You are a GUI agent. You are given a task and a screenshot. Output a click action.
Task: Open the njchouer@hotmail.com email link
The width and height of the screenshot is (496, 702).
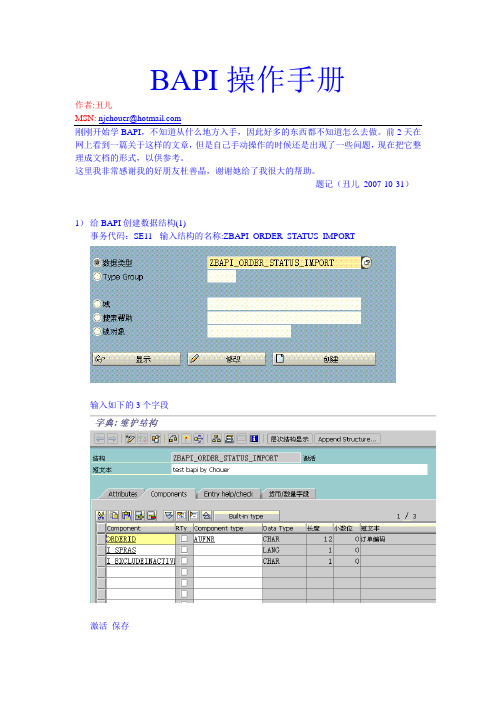click(140, 118)
